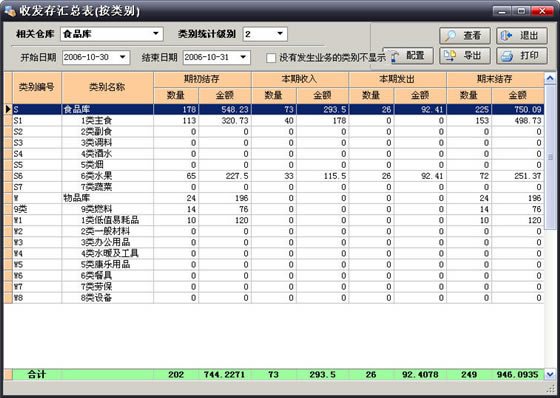The width and height of the screenshot is (560, 398).
Task: Click the vertical scrollbar thumb
Action: point(550,157)
